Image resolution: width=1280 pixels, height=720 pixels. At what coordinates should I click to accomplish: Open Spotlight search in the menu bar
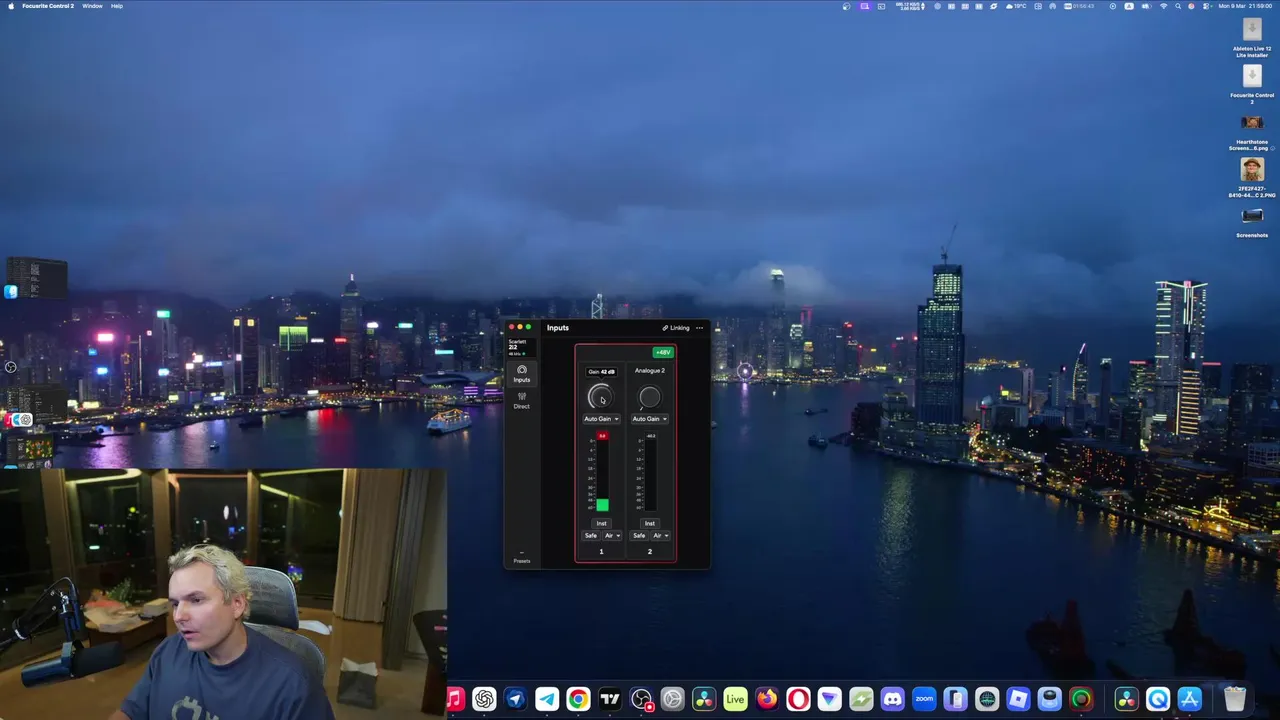(1177, 6)
